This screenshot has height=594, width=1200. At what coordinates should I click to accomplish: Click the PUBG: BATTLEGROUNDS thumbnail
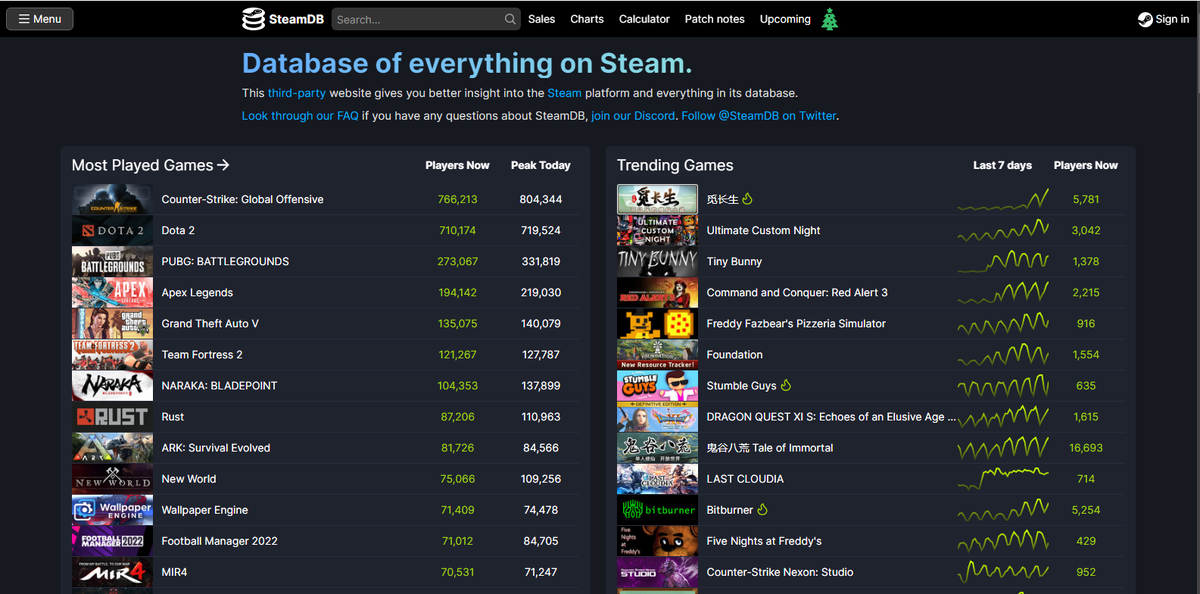[x=112, y=261]
